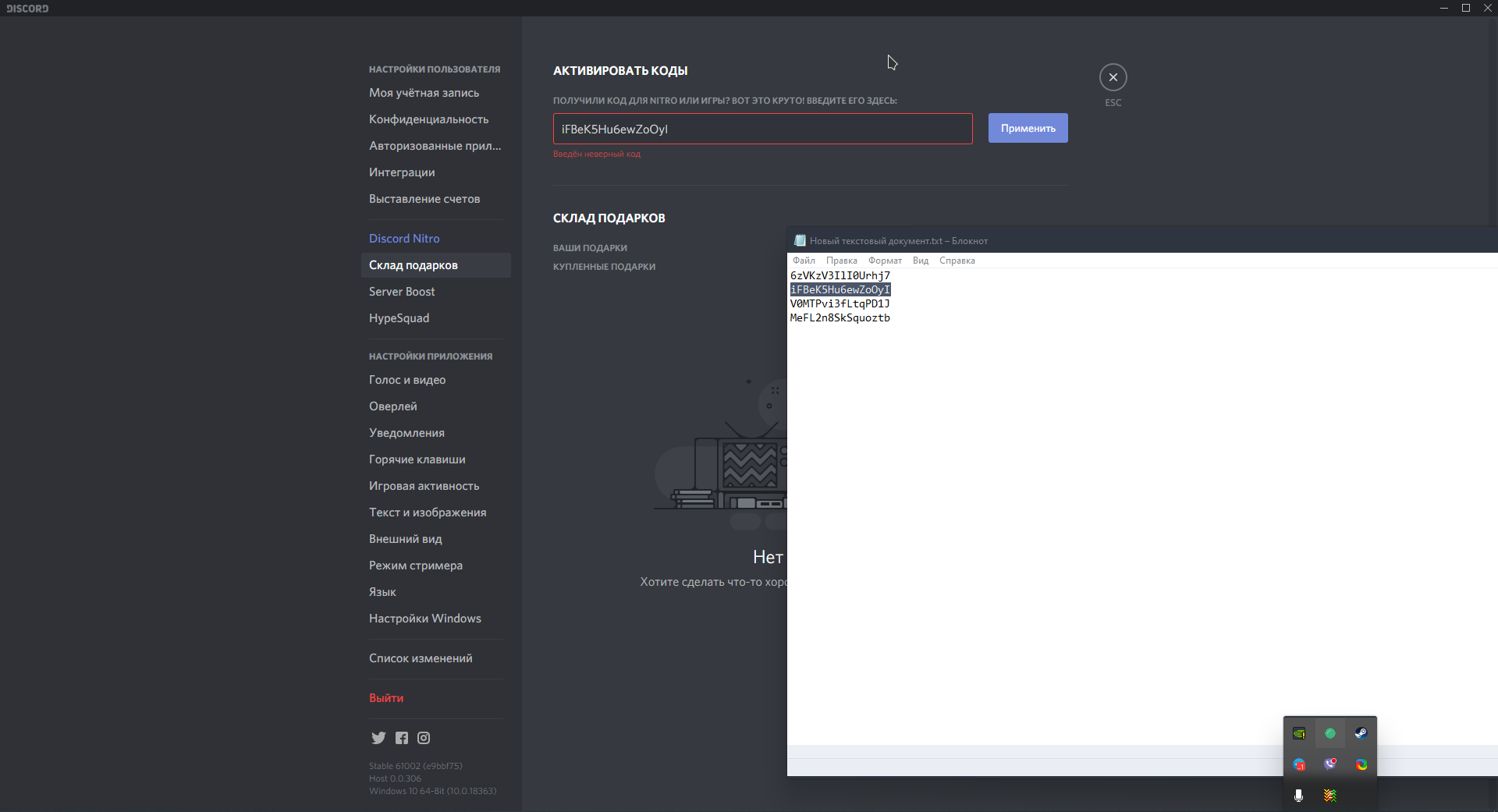The width and height of the screenshot is (1498, 812).
Task: Click the green circle tray icon
Action: pos(1330,733)
